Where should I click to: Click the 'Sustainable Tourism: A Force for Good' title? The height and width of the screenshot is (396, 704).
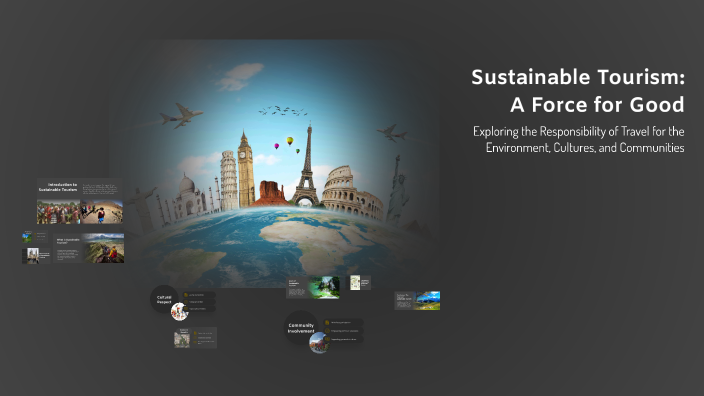coord(578,91)
